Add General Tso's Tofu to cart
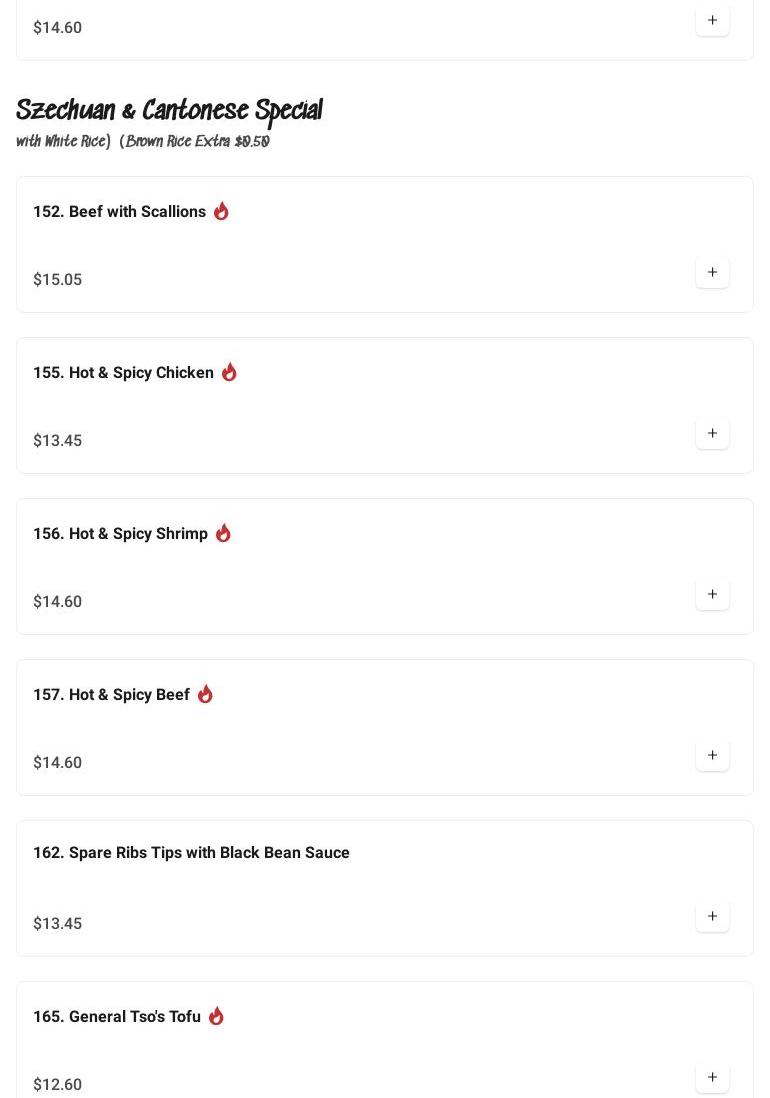Screen dimensions: 770x1098 point(712,1078)
